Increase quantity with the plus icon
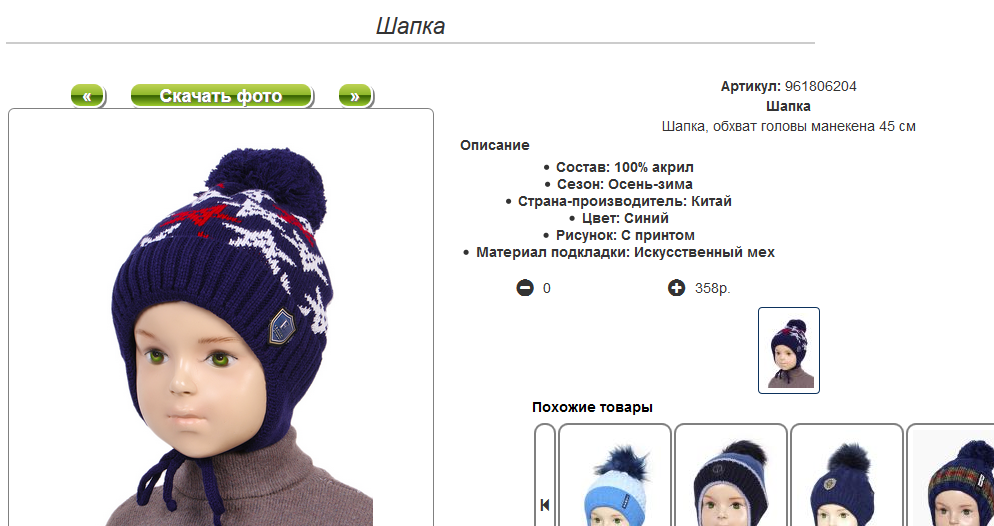The width and height of the screenshot is (994, 526). (676, 288)
